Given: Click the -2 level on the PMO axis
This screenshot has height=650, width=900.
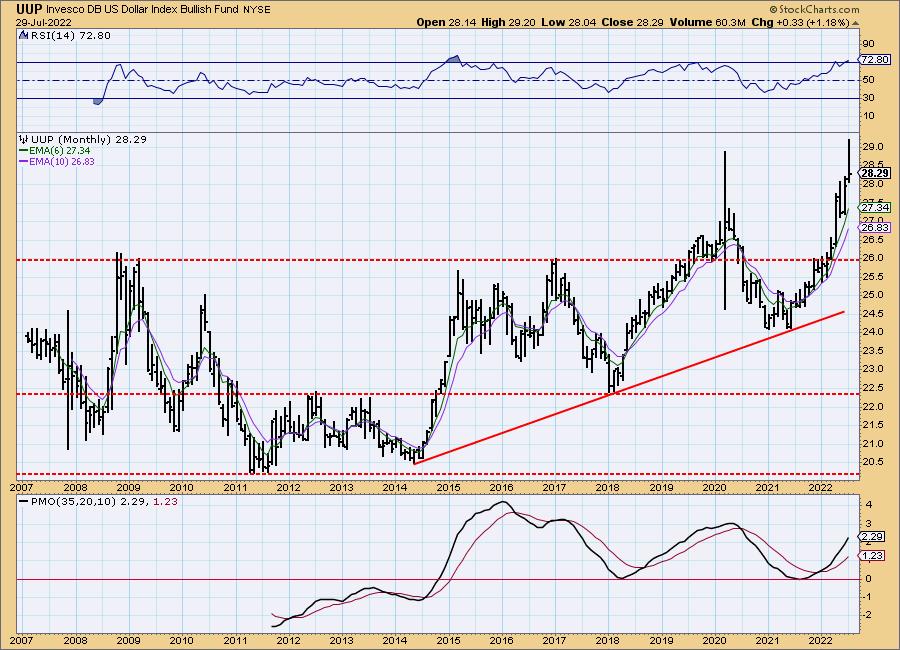Looking at the screenshot, I should tap(867, 615).
